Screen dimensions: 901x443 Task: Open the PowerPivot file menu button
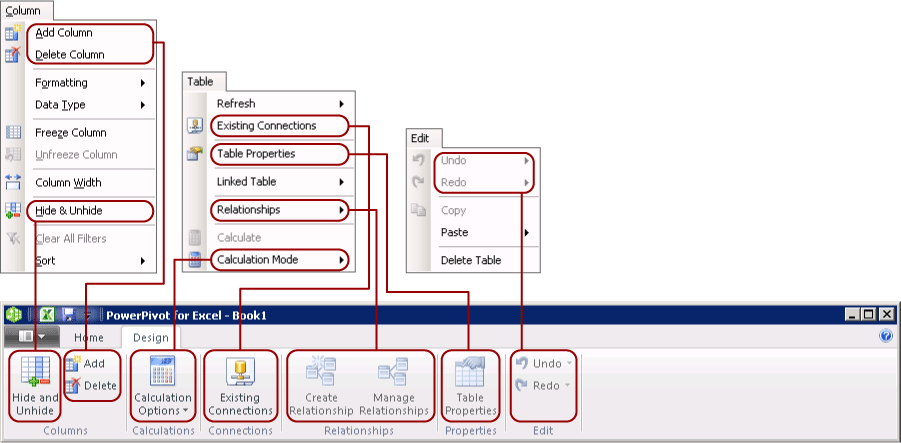pyautogui.click(x=30, y=338)
